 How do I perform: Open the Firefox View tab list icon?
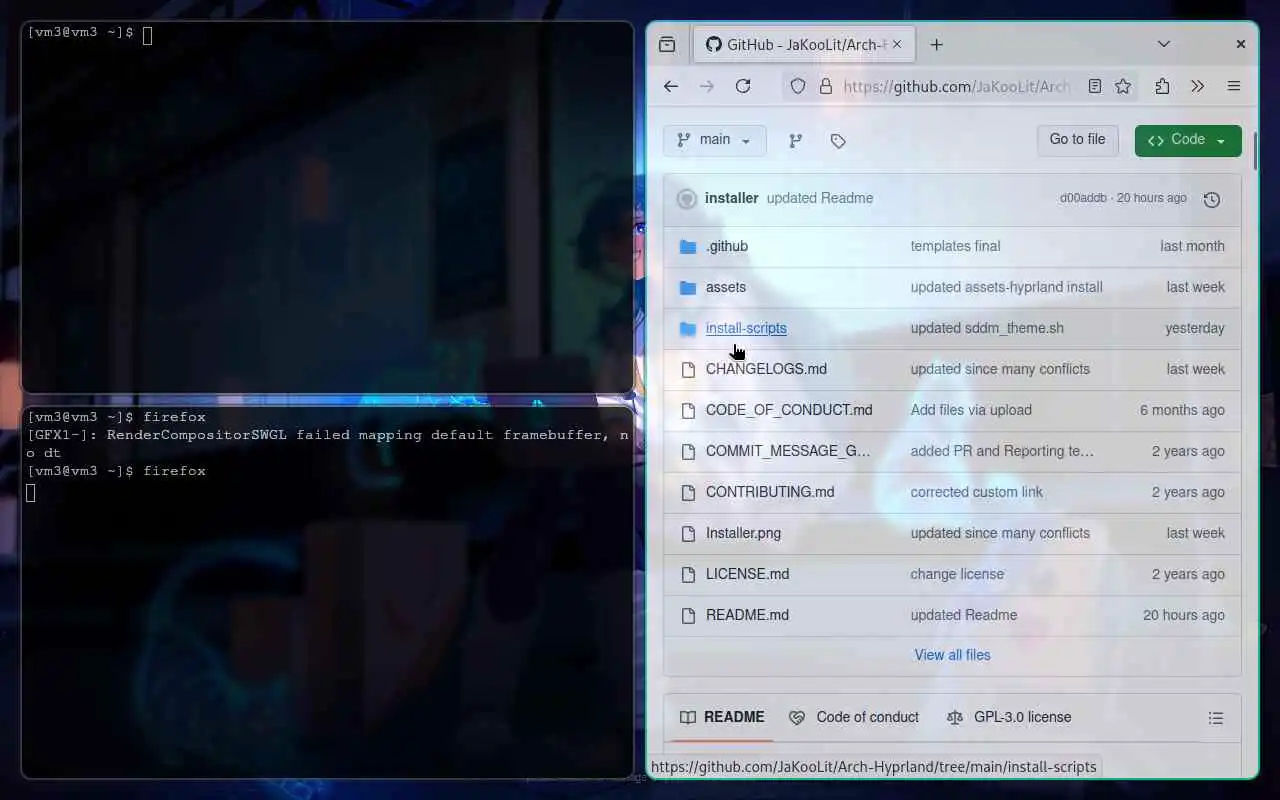tap(667, 44)
